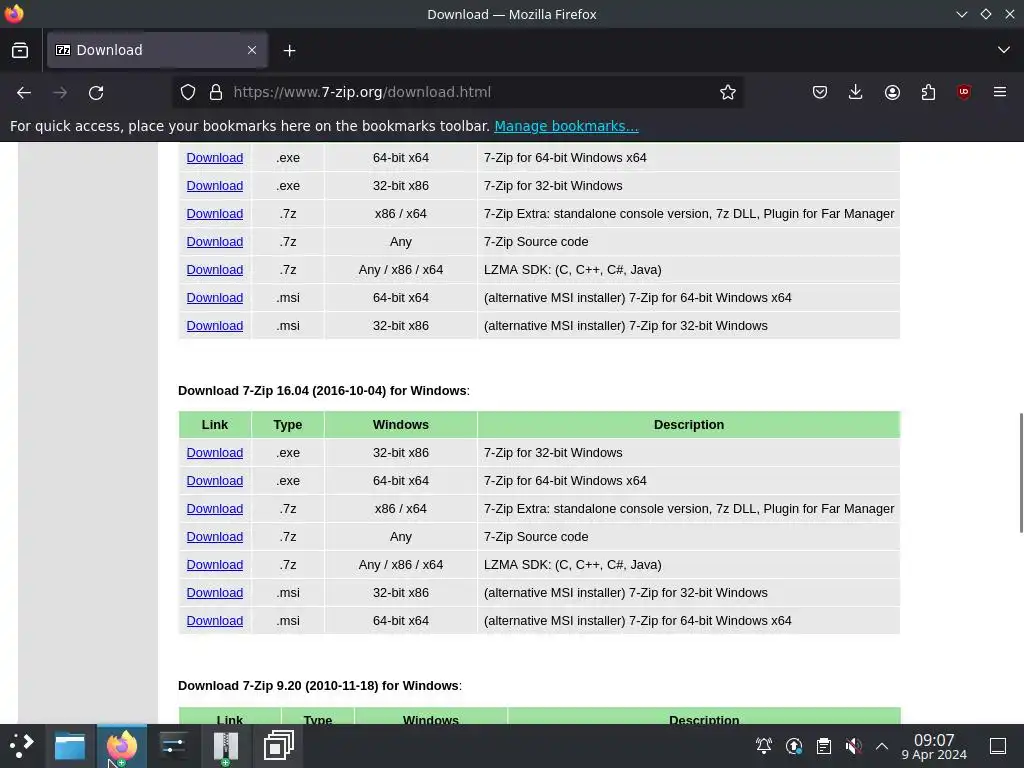Download 16.04 32-bit MSI installer
The image size is (1024, 768).
[x=215, y=593]
